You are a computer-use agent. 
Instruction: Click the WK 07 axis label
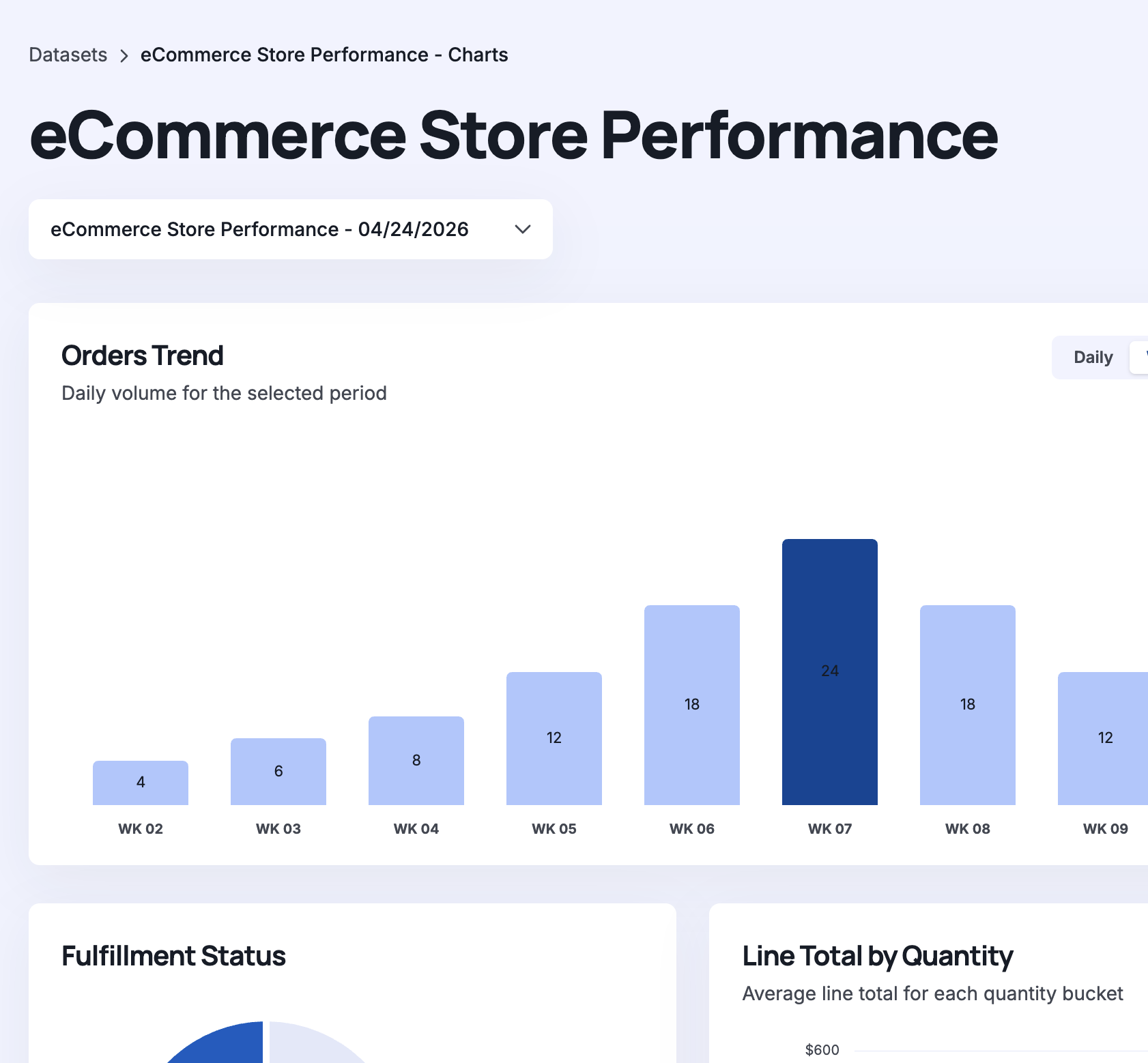tap(830, 829)
